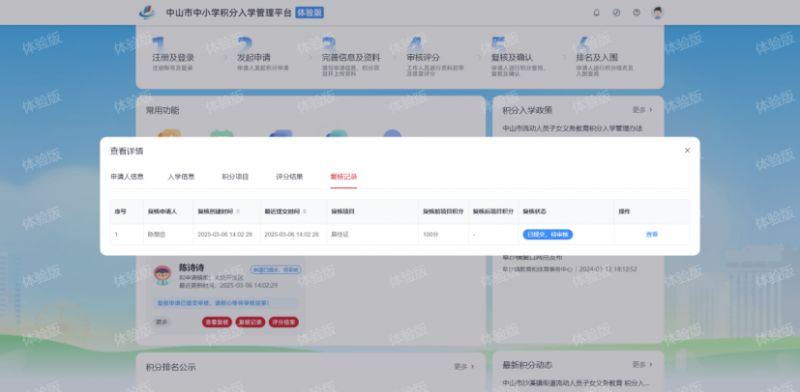Open the 中山市沙溪镇 latest-points news item
The height and width of the screenshot is (392, 800).
click(576, 382)
